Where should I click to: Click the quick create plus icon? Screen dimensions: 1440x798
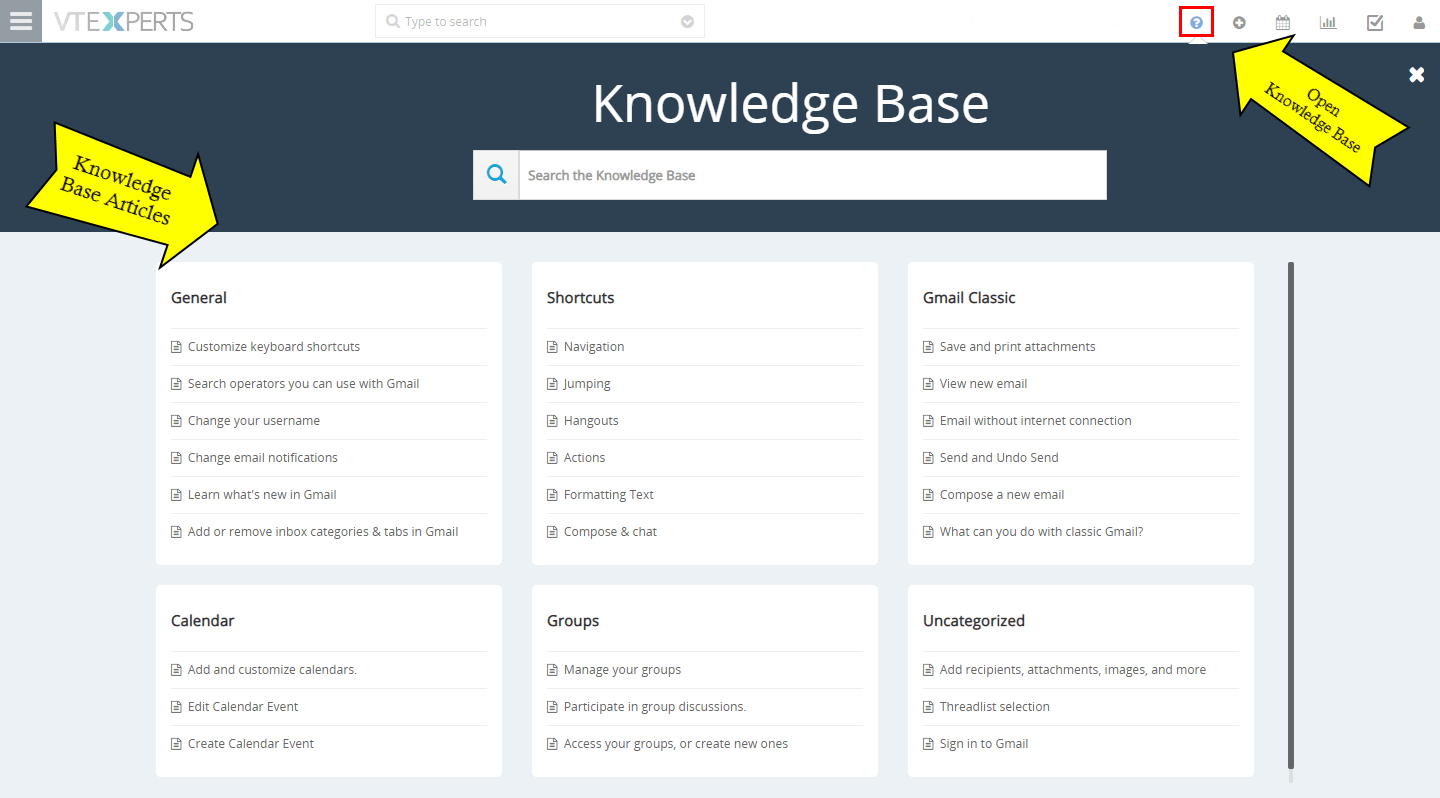(x=1239, y=21)
